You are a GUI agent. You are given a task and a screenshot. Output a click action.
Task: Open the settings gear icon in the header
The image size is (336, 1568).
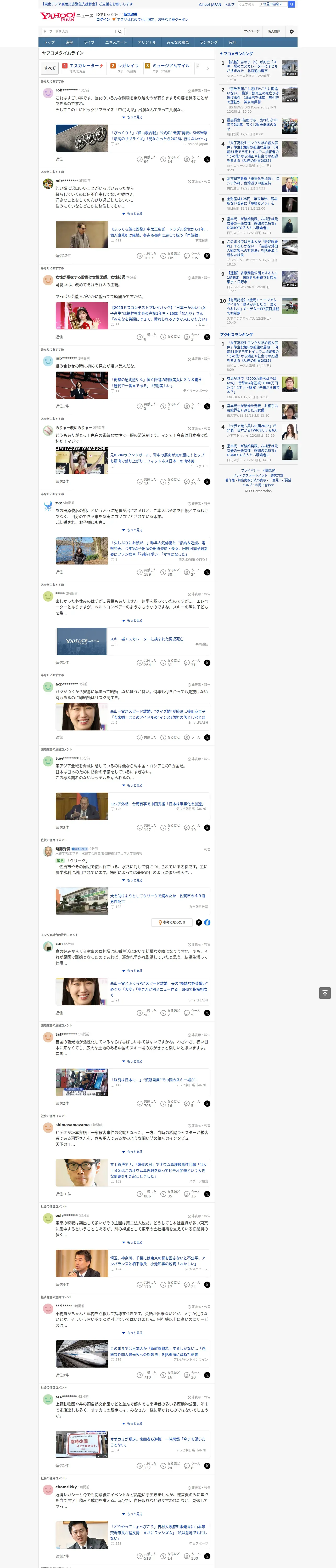[292, 32]
